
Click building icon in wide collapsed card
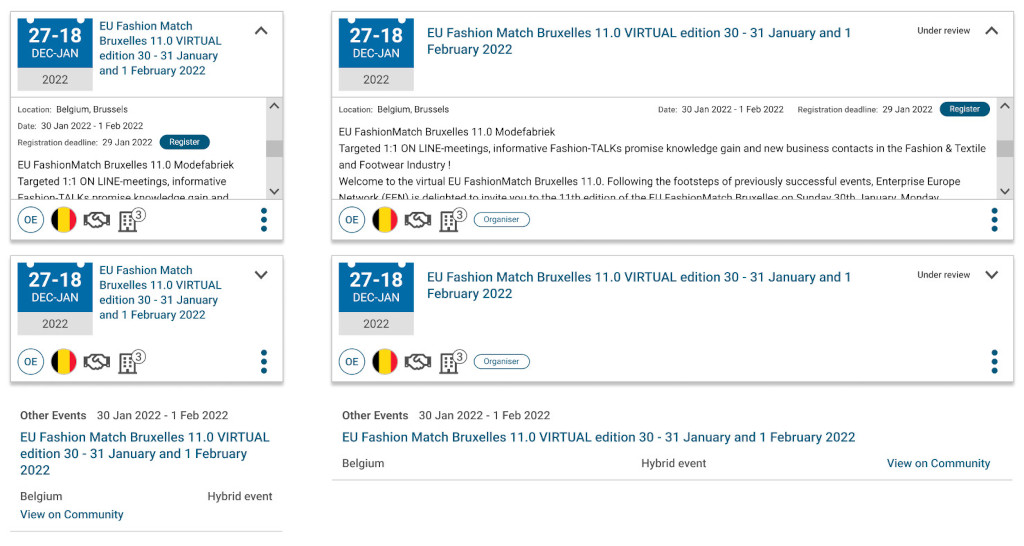(453, 362)
